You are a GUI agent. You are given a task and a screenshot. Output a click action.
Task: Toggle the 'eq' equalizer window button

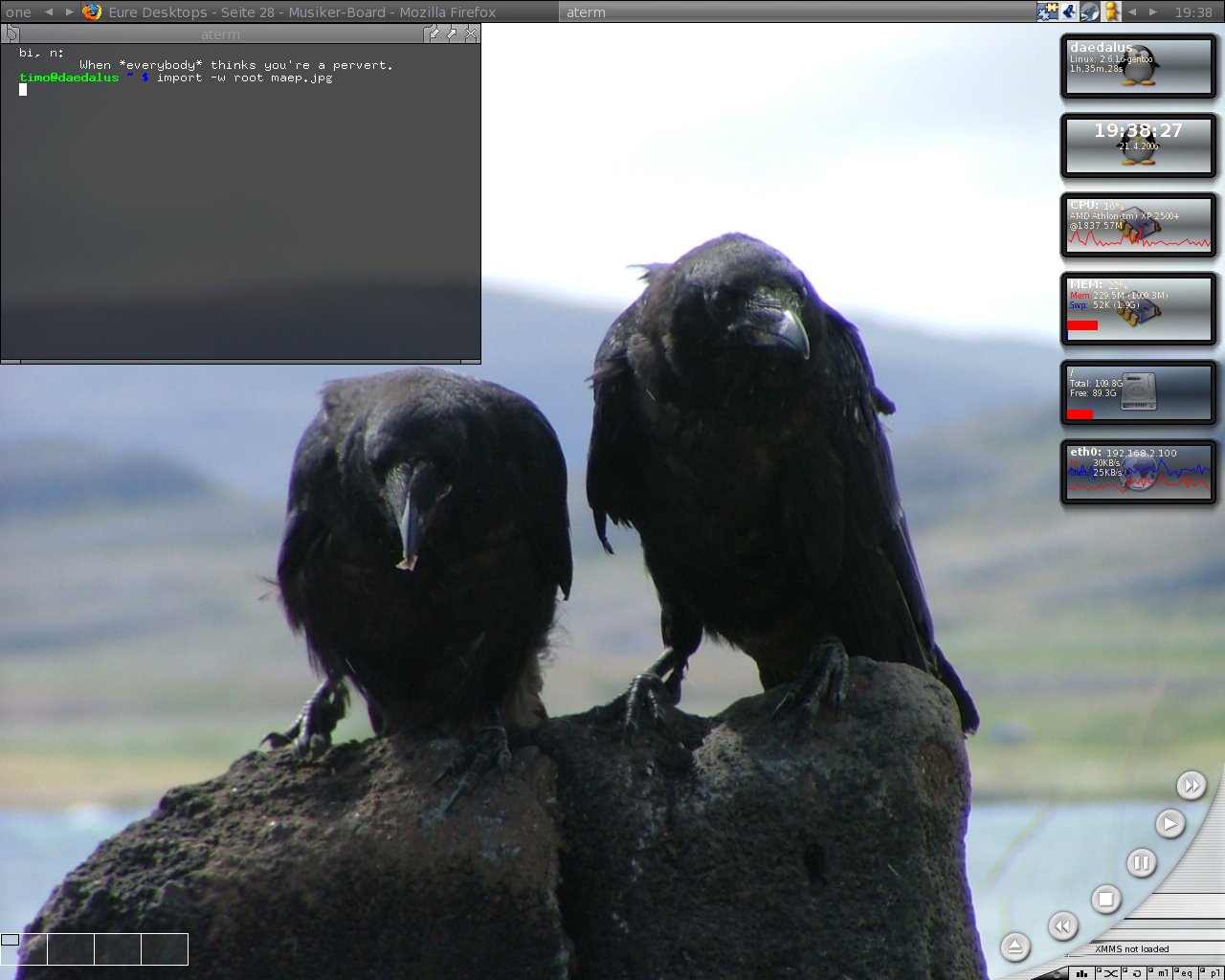1187,973
